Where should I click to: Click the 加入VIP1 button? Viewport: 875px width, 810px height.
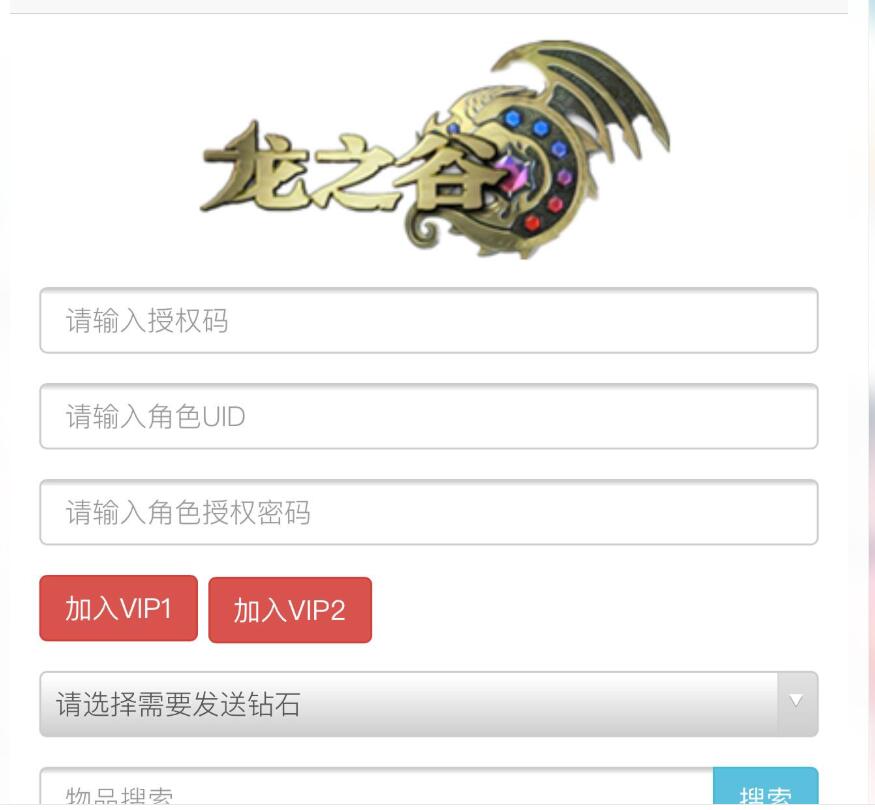[x=118, y=608]
